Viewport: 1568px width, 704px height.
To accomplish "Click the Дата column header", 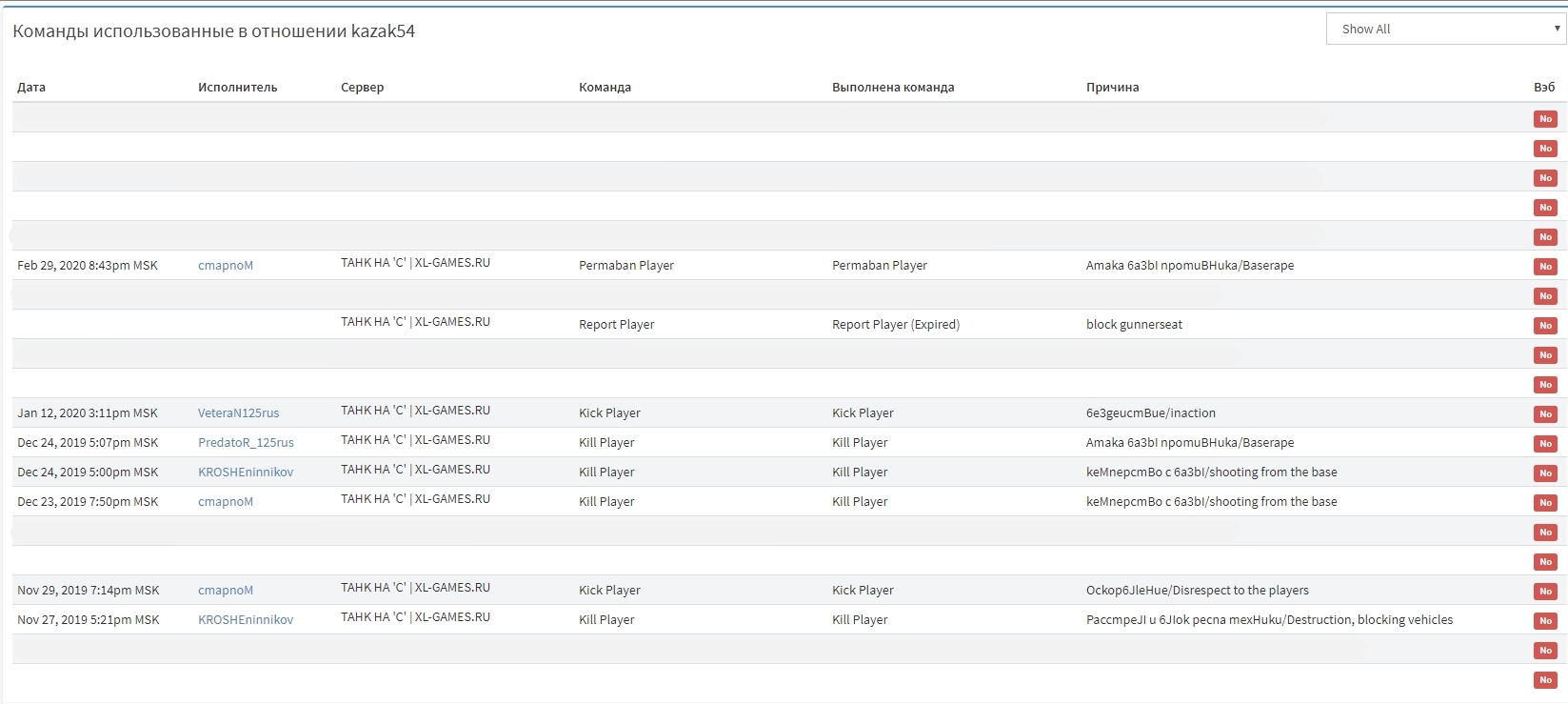I will (31, 87).
